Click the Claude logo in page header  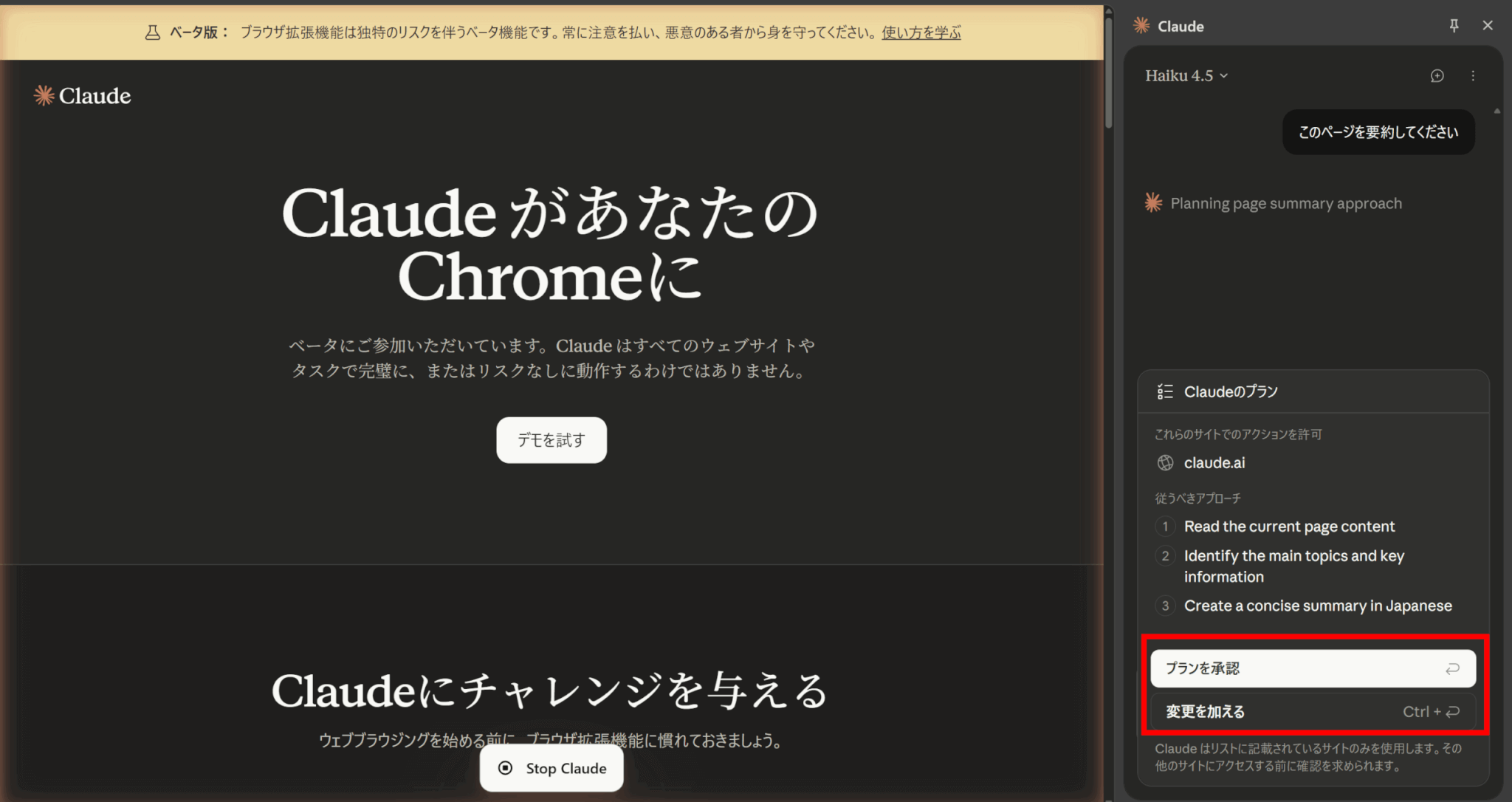82,96
